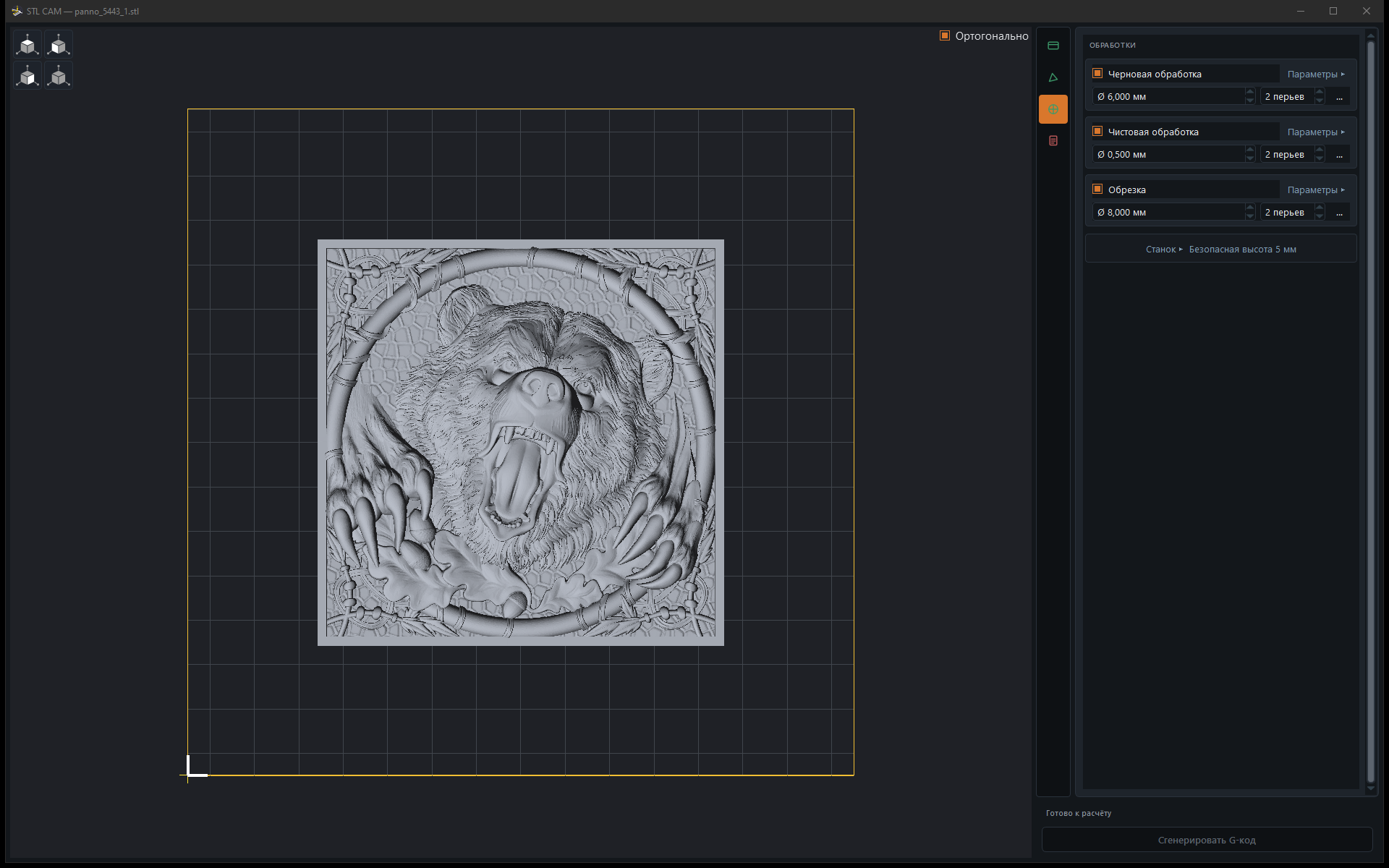Click the Чистовая обработка label

pyautogui.click(x=1153, y=132)
